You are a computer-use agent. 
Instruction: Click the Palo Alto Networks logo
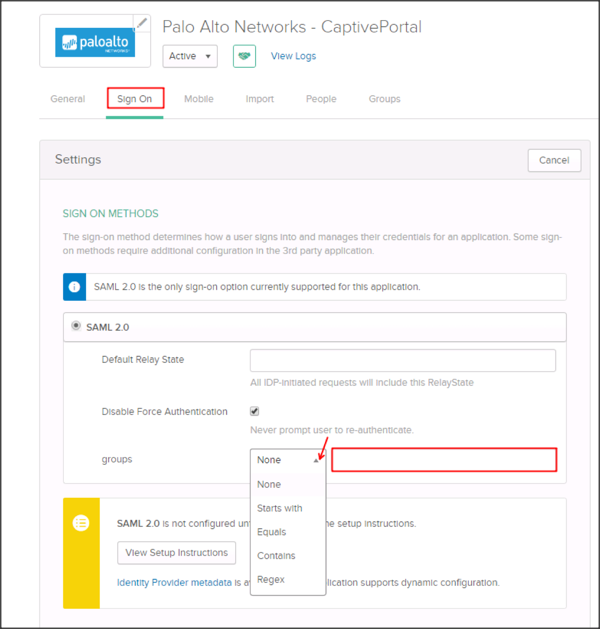(94, 42)
